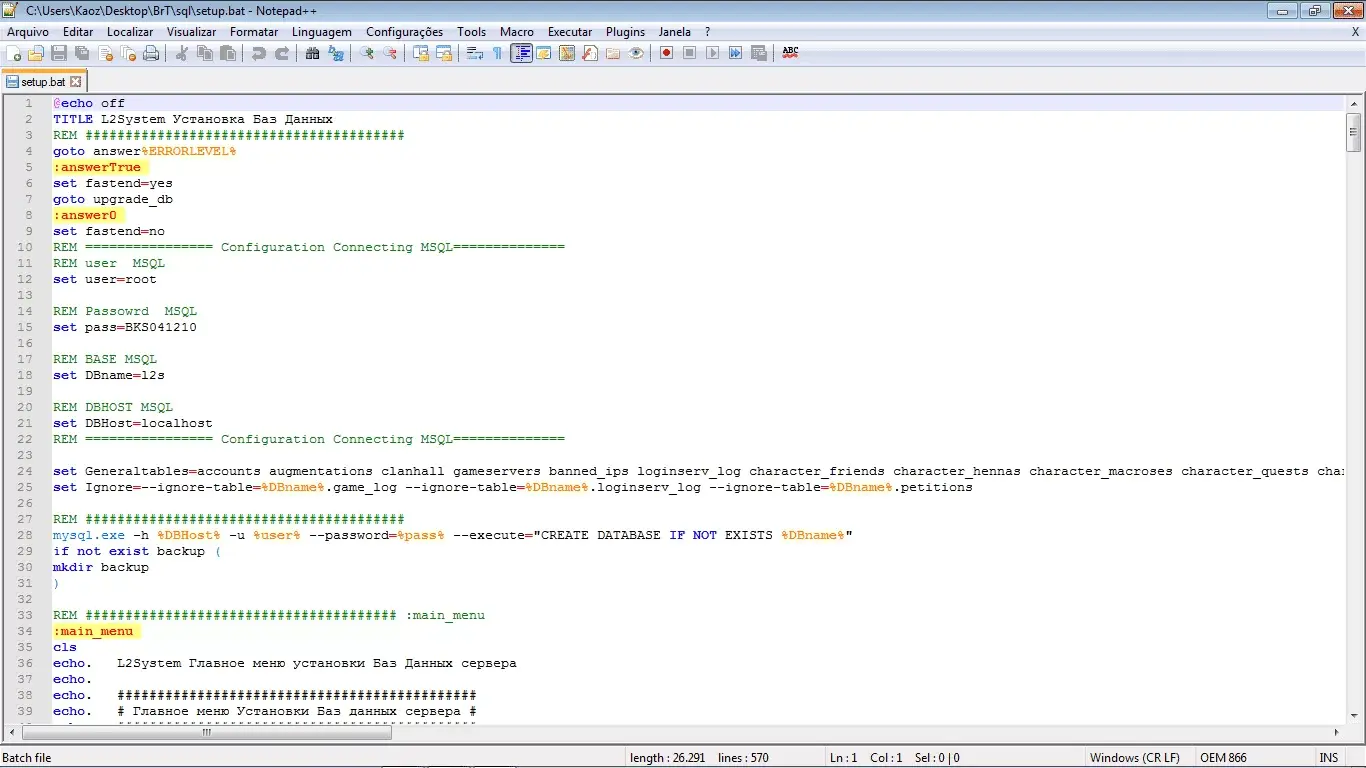Open the Formatar menu
This screenshot has width=1366, height=768.
[x=254, y=32]
